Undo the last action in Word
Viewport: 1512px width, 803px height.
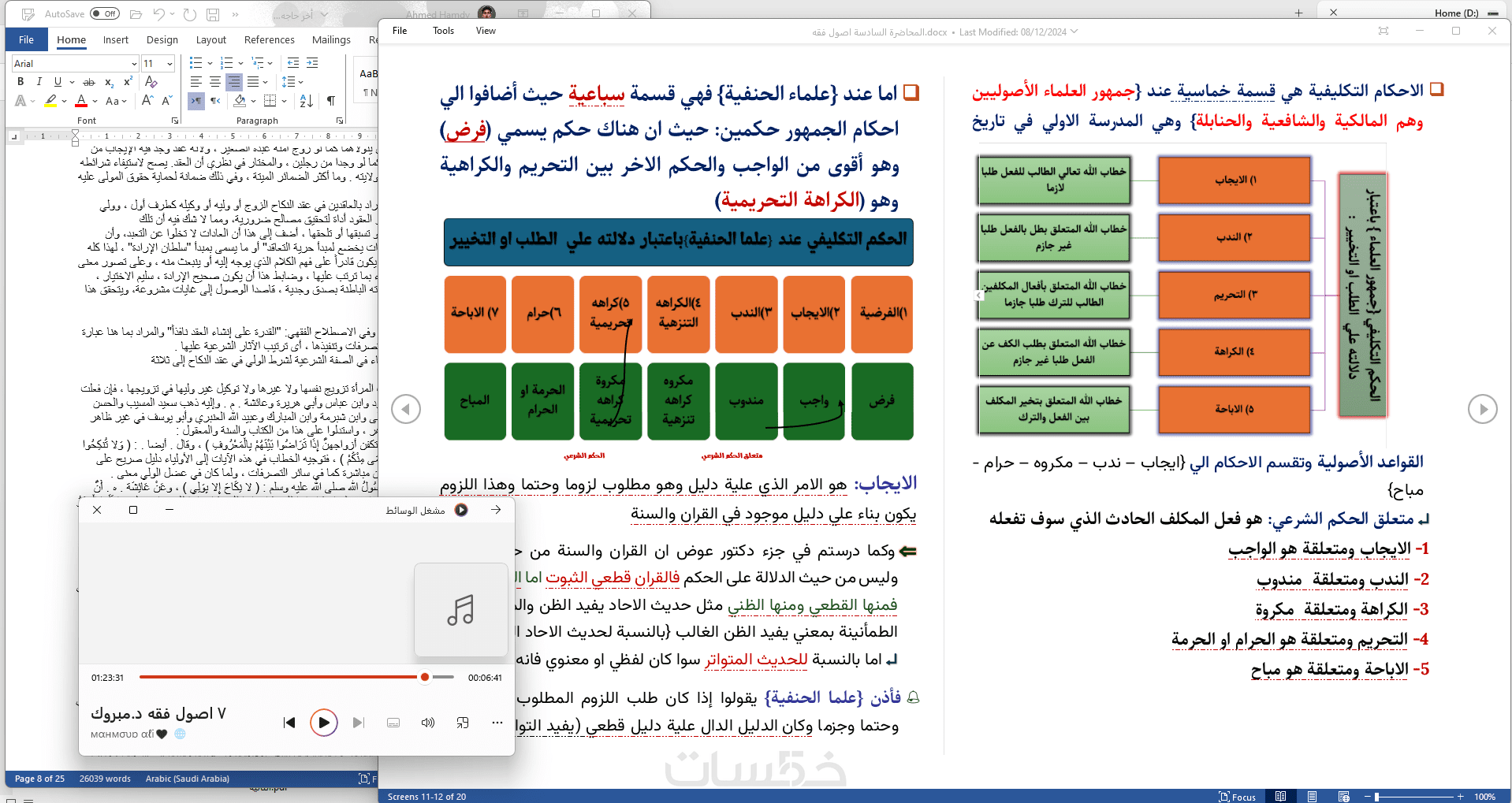(159, 14)
